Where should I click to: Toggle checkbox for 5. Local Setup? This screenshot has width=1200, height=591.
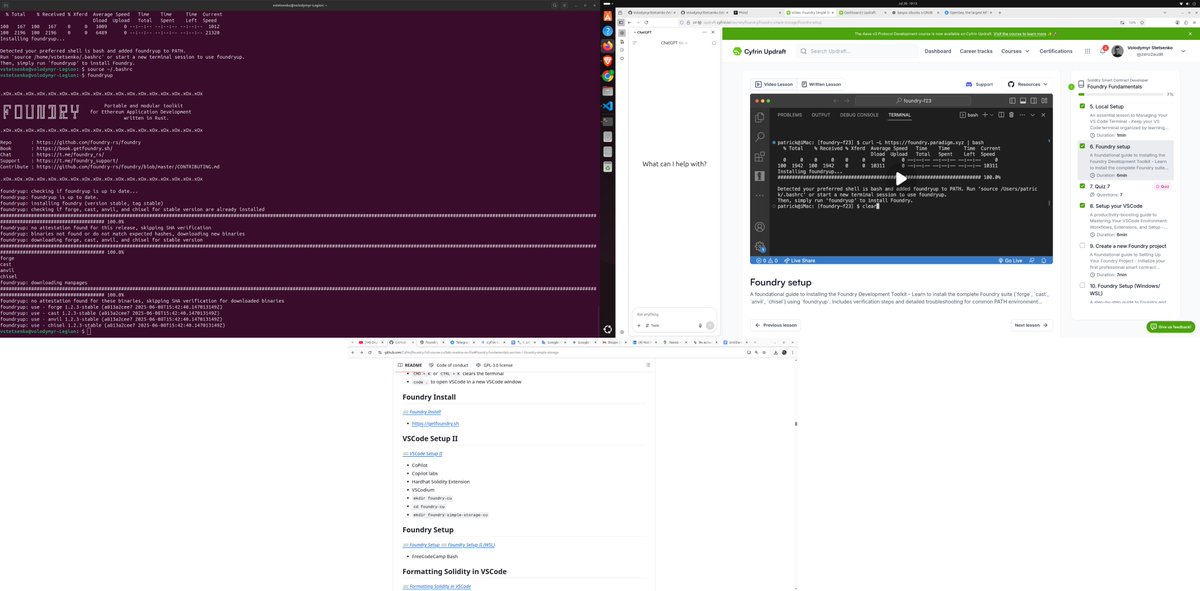coord(1082,105)
